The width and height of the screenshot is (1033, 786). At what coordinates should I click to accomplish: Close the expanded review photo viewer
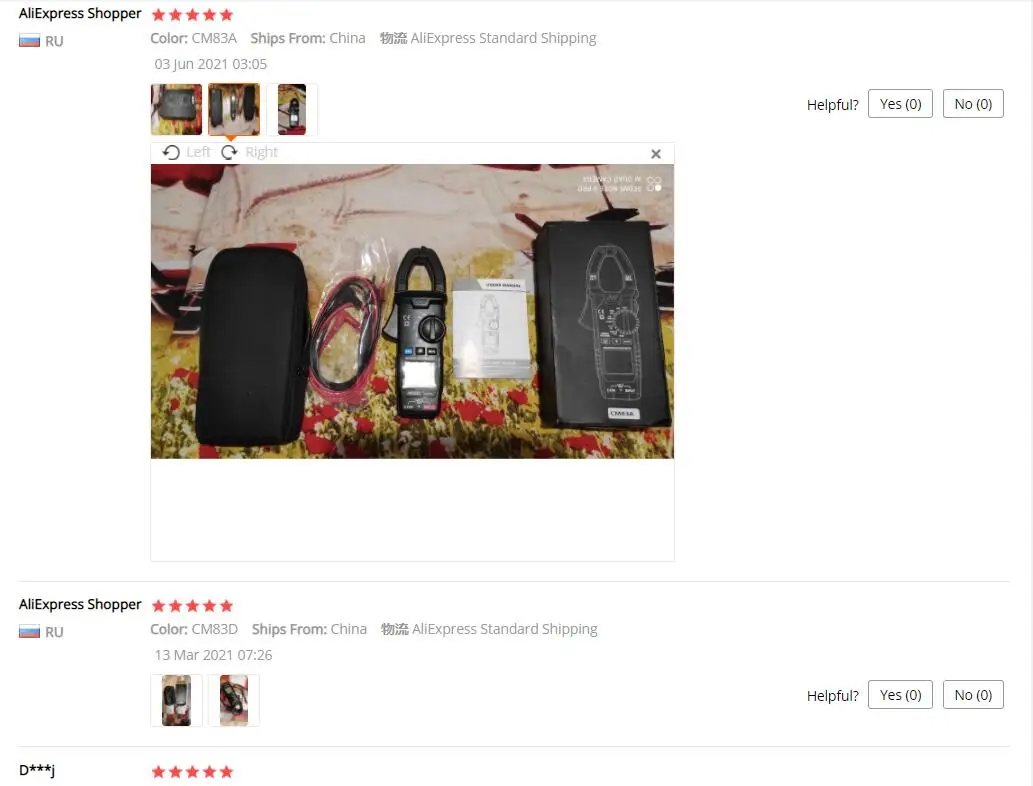656,154
